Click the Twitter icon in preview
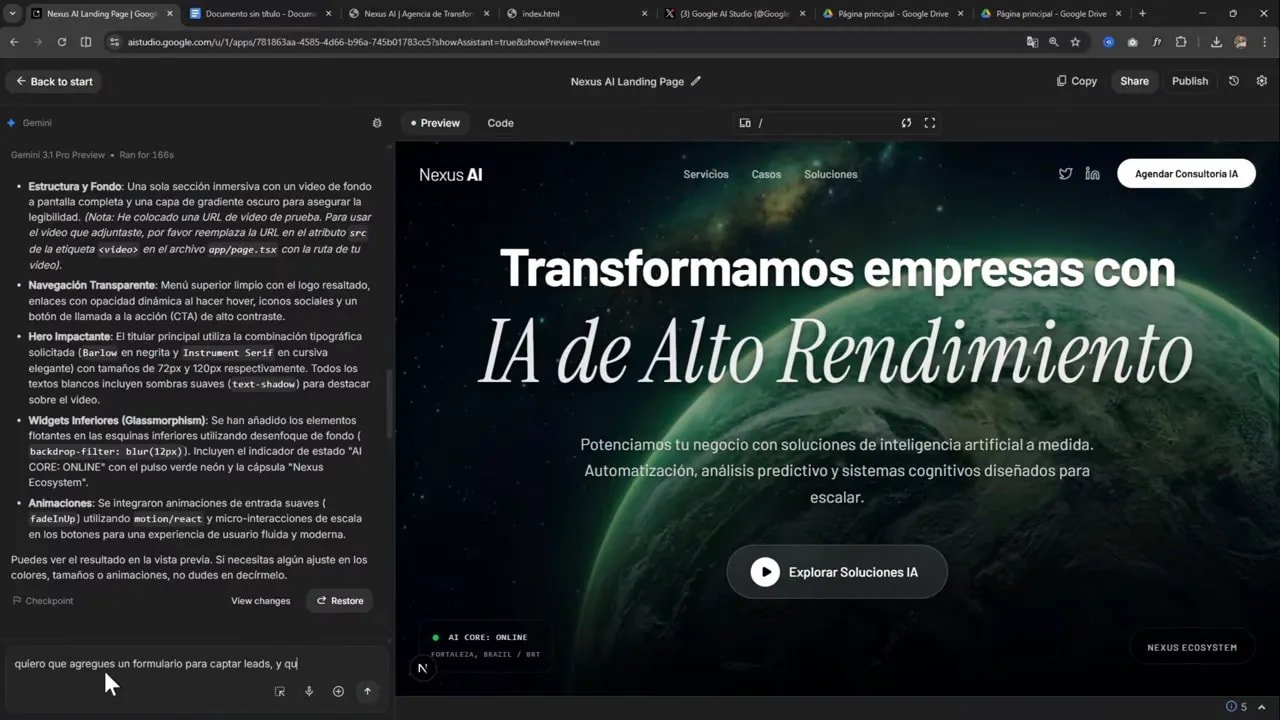The height and width of the screenshot is (720, 1280). (x=1065, y=174)
